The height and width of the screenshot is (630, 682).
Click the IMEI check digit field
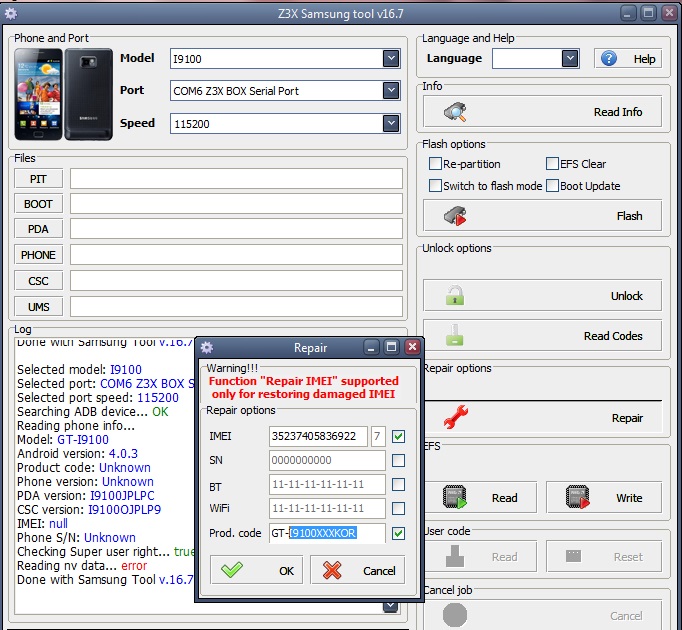378,436
